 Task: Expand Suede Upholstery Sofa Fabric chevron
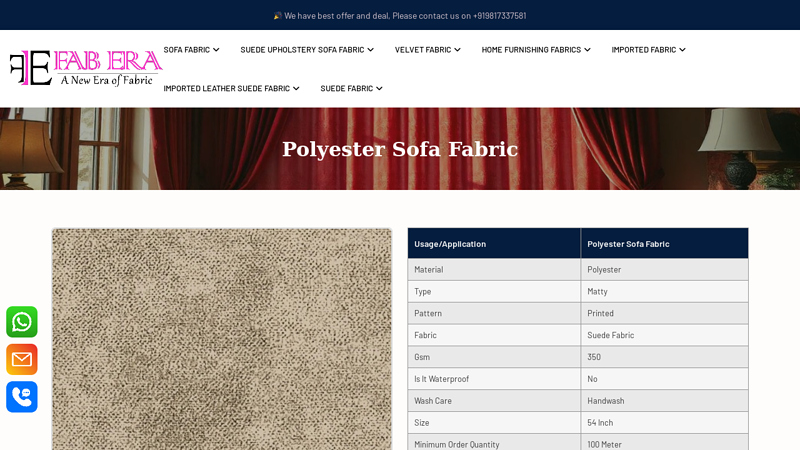[x=370, y=50]
